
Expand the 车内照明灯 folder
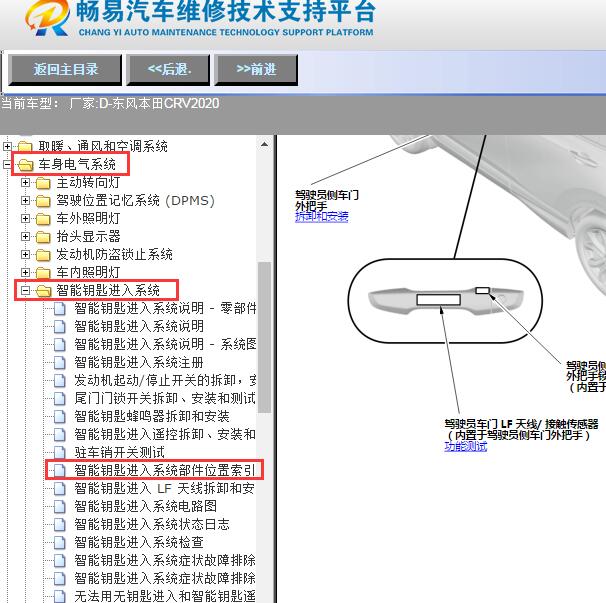25,273
